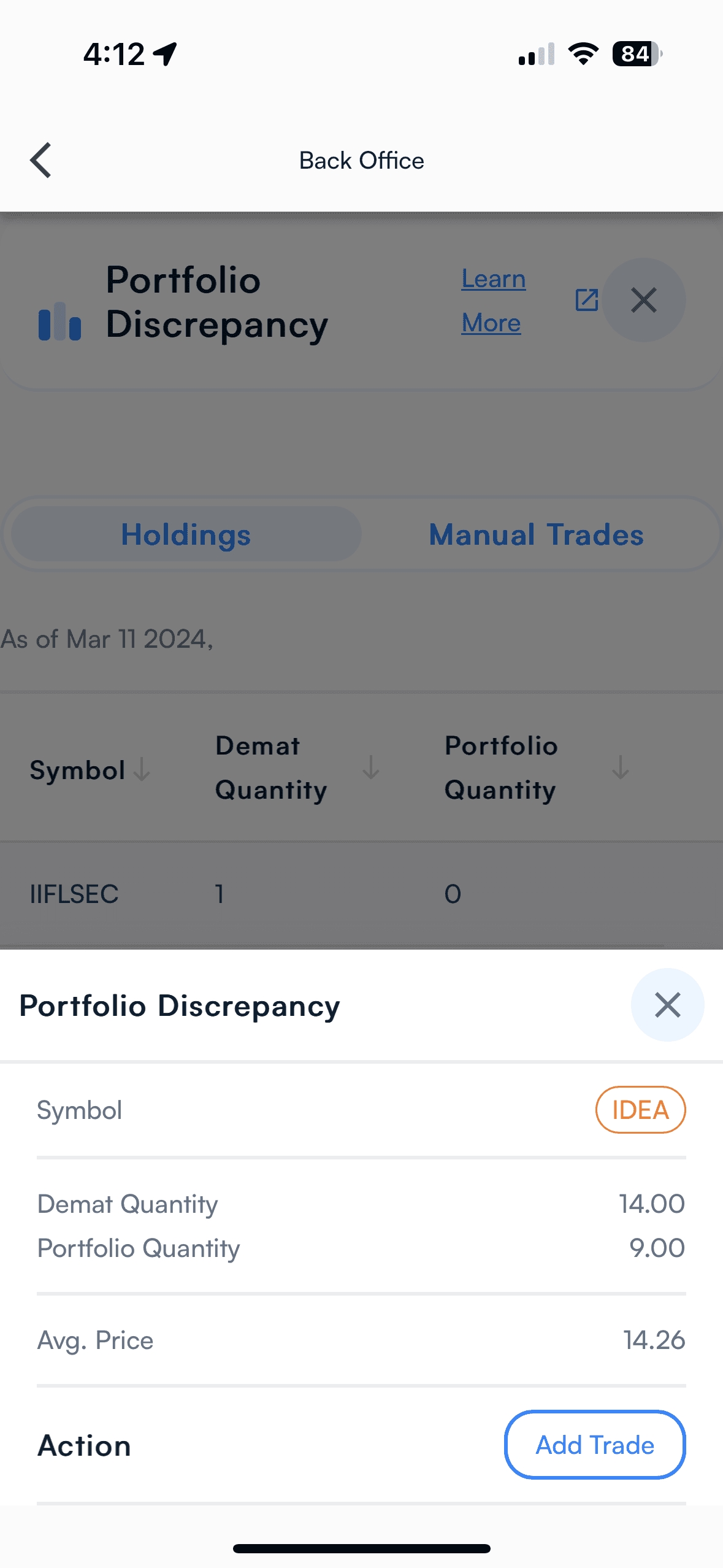
Task: Tap the IDEA symbol badge
Action: 640,1110
